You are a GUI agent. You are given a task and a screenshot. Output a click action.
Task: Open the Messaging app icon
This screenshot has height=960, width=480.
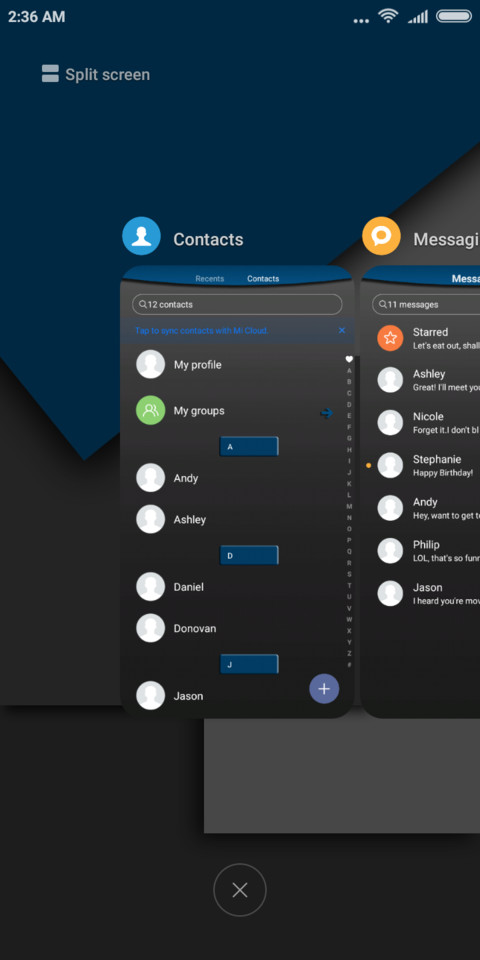(x=381, y=236)
